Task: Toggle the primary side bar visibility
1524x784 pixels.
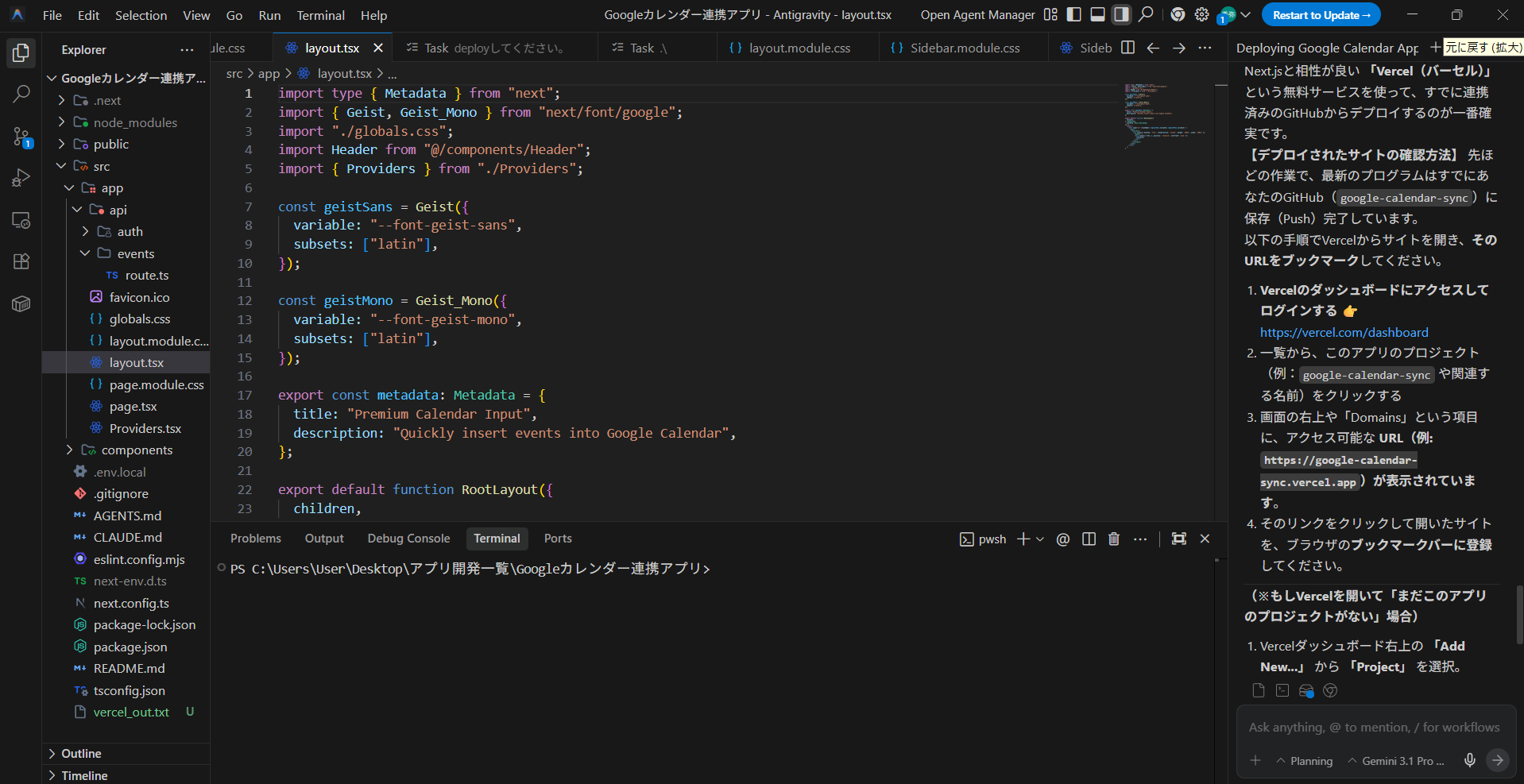Action: (x=1073, y=14)
